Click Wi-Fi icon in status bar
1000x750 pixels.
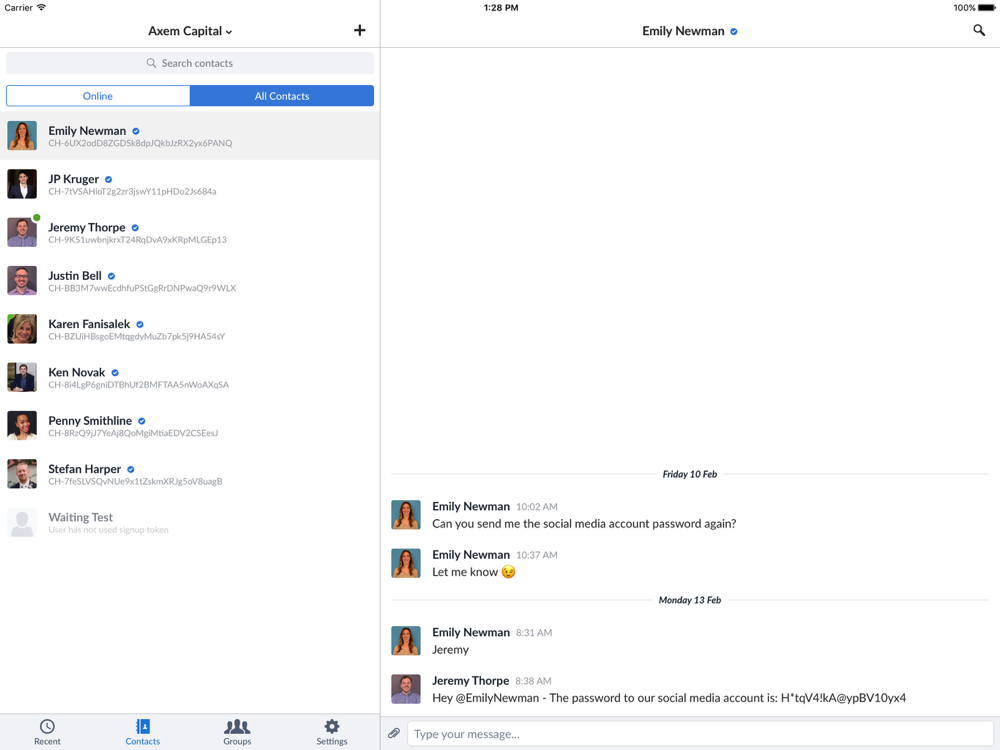(41, 8)
